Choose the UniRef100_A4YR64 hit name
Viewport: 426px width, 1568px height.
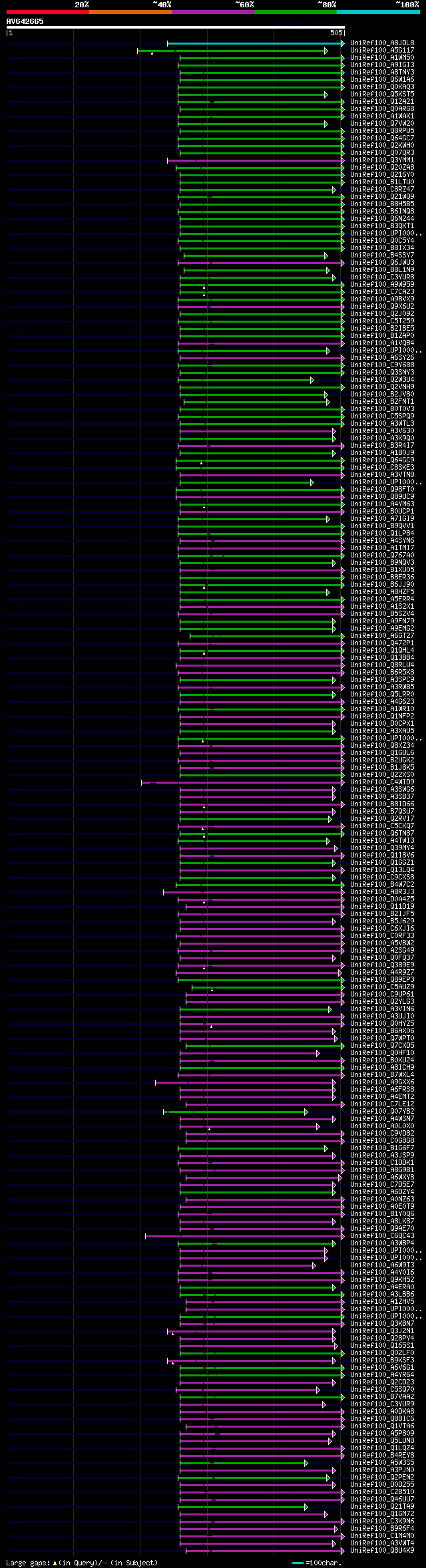tap(382, 1375)
